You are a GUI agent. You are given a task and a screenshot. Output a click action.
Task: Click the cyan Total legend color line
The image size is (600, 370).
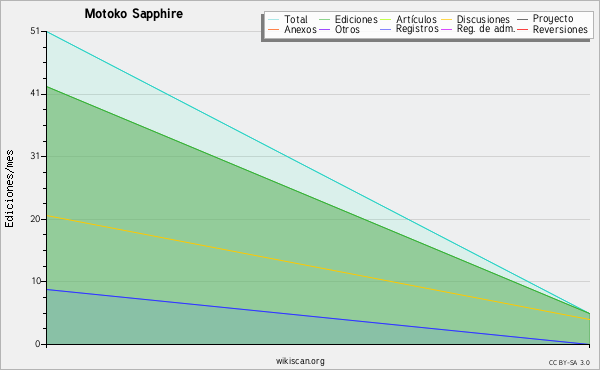pos(274,20)
